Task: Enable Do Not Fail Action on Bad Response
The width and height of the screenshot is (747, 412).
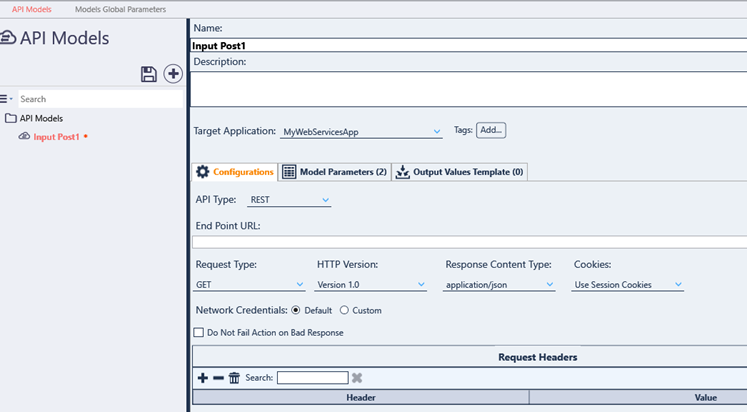Action: coord(199,332)
